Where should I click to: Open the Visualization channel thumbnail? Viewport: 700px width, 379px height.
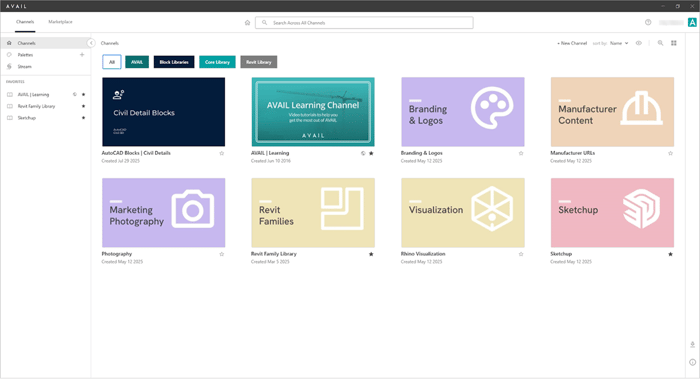463,213
